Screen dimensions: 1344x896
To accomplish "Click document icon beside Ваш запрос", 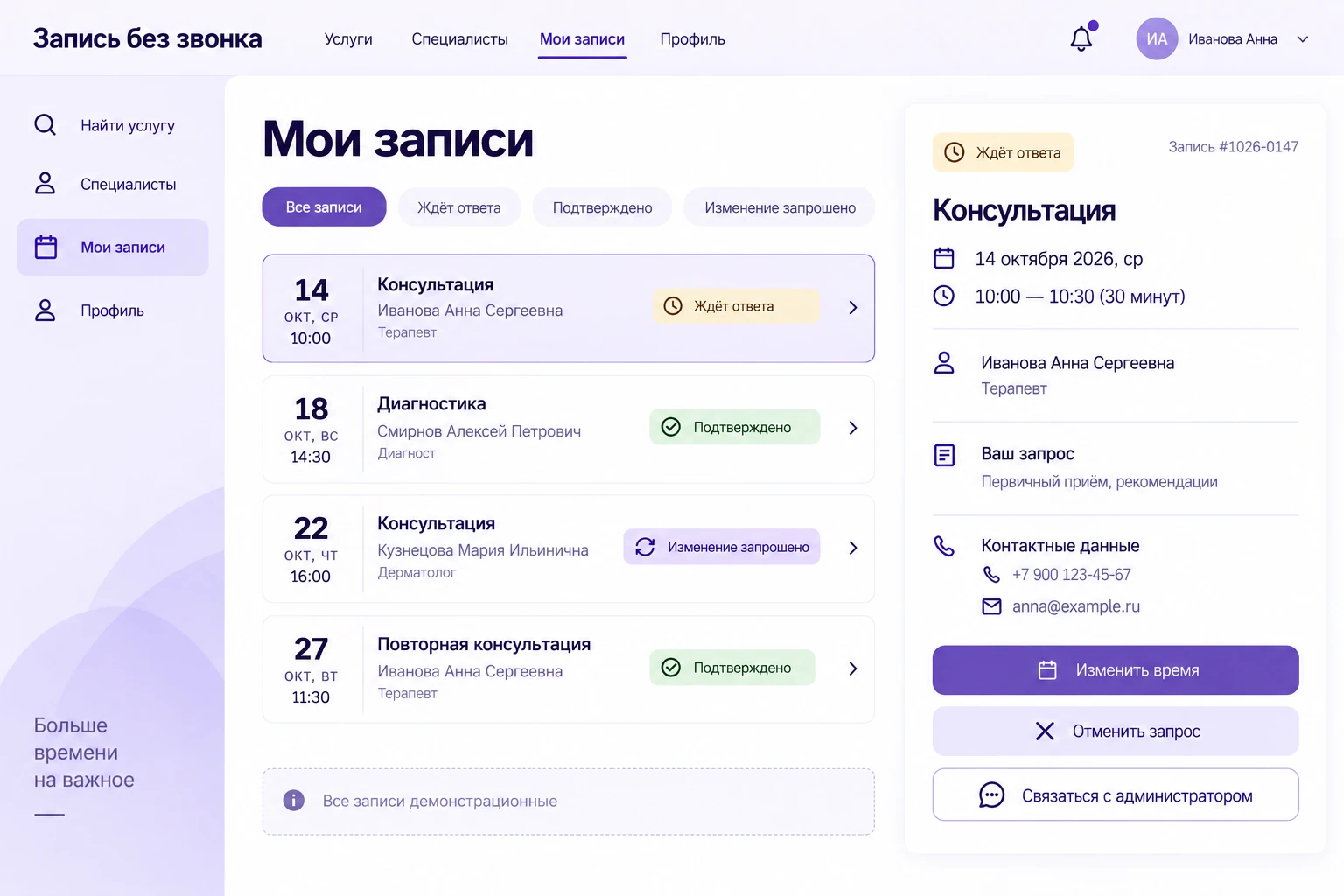I will coord(945,455).
